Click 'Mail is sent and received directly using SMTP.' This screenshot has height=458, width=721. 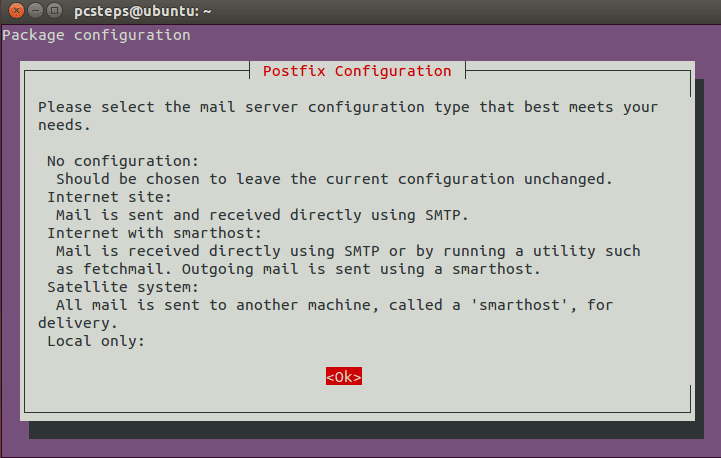[262, 215]
